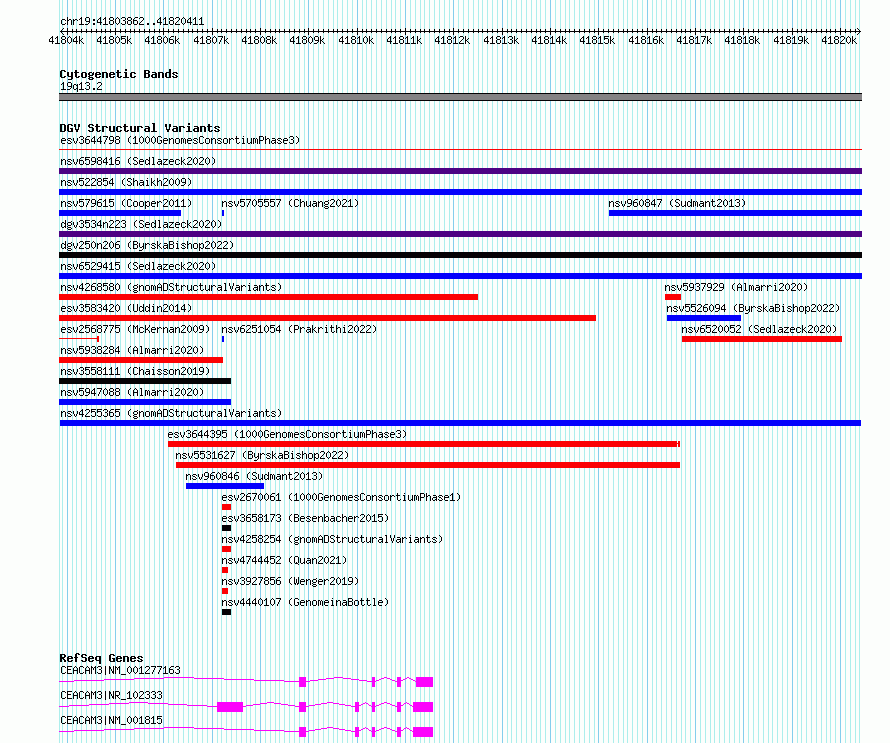Select nsv3927856 (Wenger2019) variant label
The width and height of the screenshot is (890, 743).
[290, 581]
